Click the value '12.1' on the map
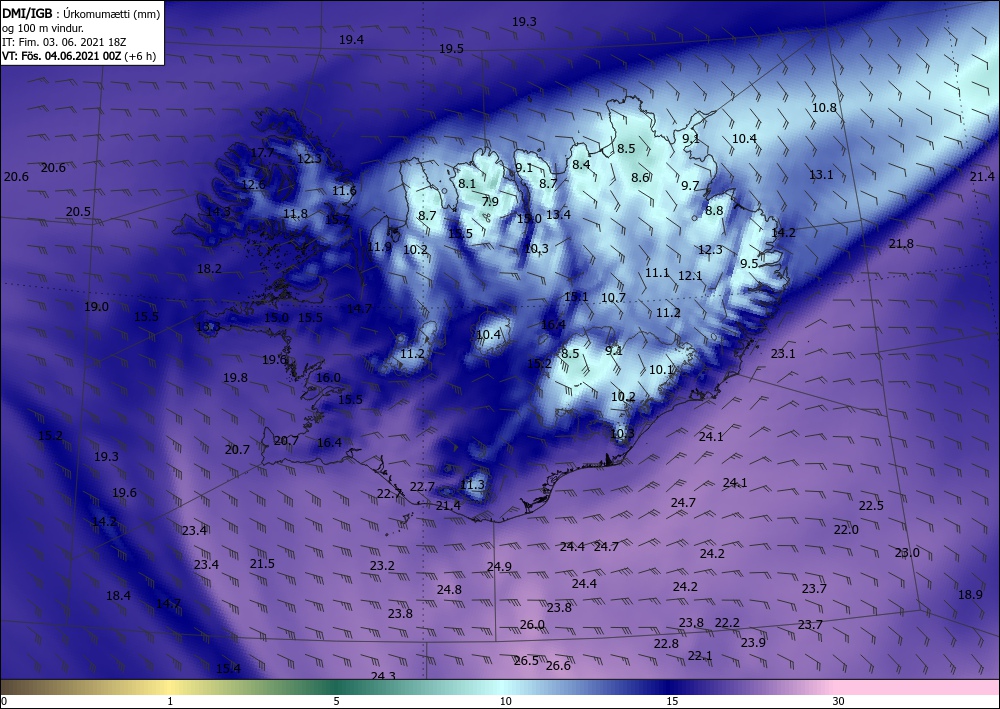 click(x=689, y=276)
